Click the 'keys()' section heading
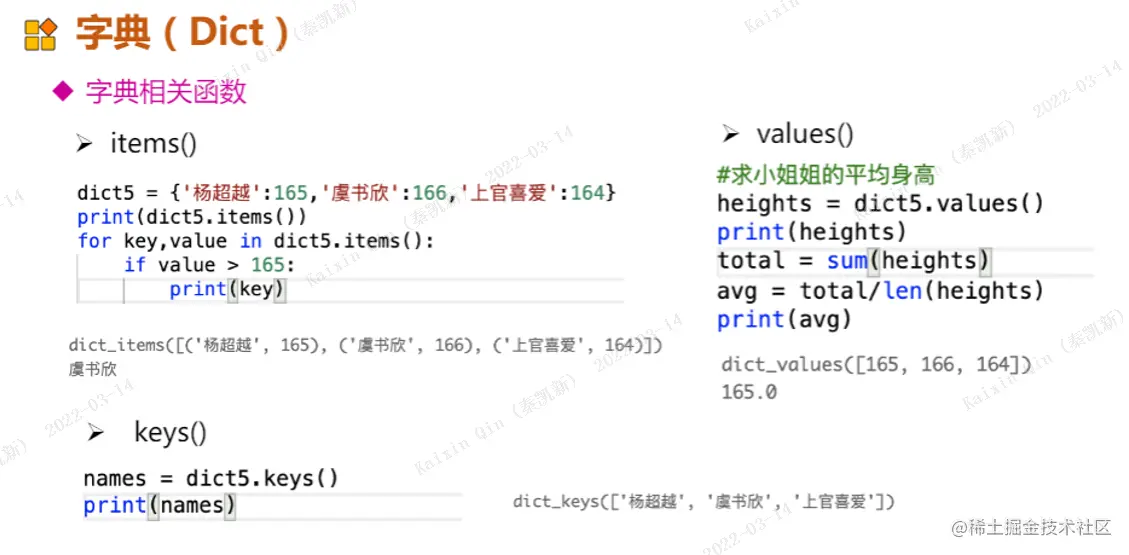 171,432
